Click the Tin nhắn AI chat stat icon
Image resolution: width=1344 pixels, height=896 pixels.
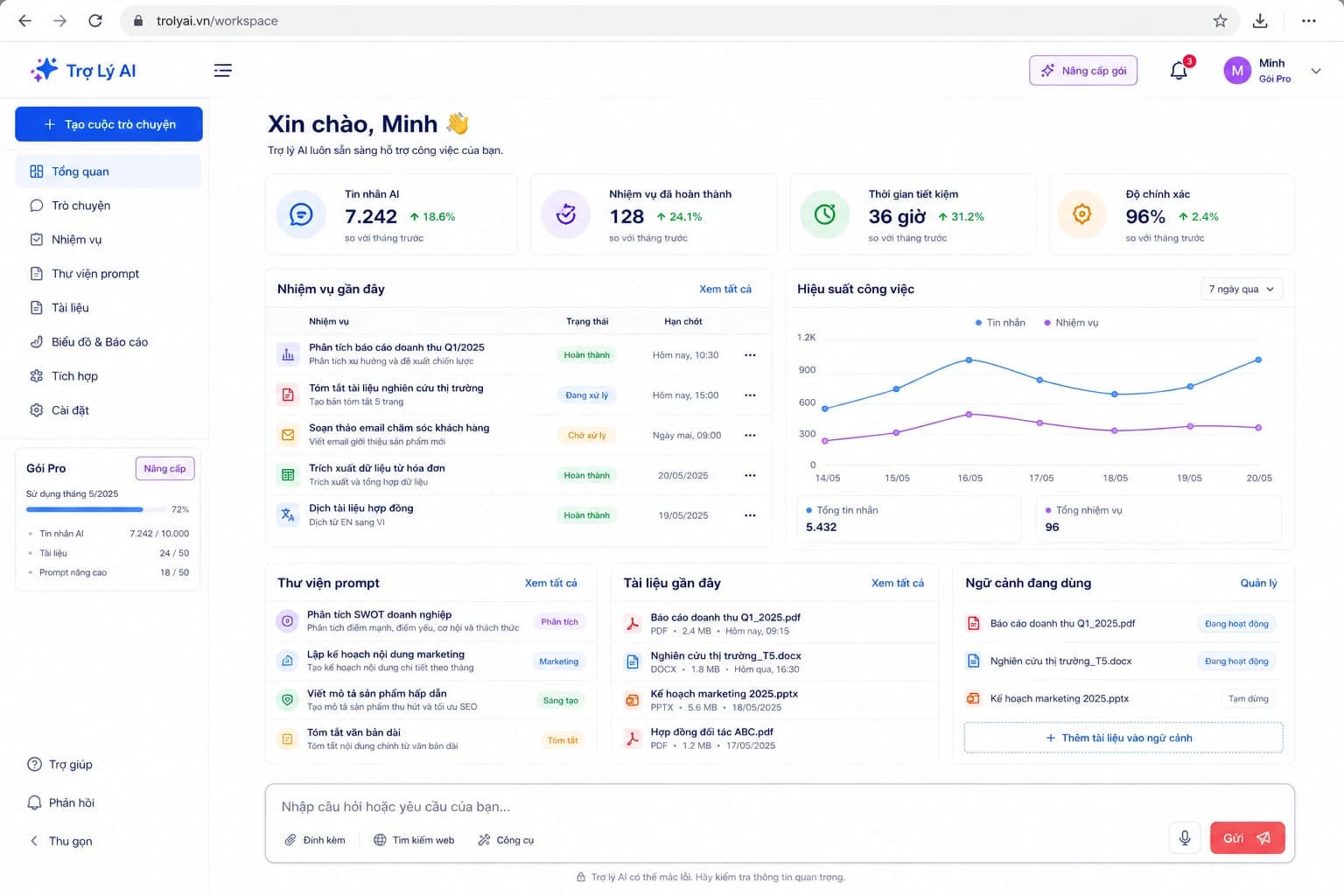point(301,214)
